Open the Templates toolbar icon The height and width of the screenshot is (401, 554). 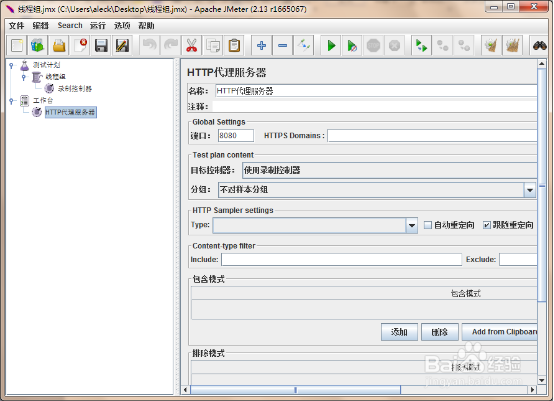coord(38,46)
